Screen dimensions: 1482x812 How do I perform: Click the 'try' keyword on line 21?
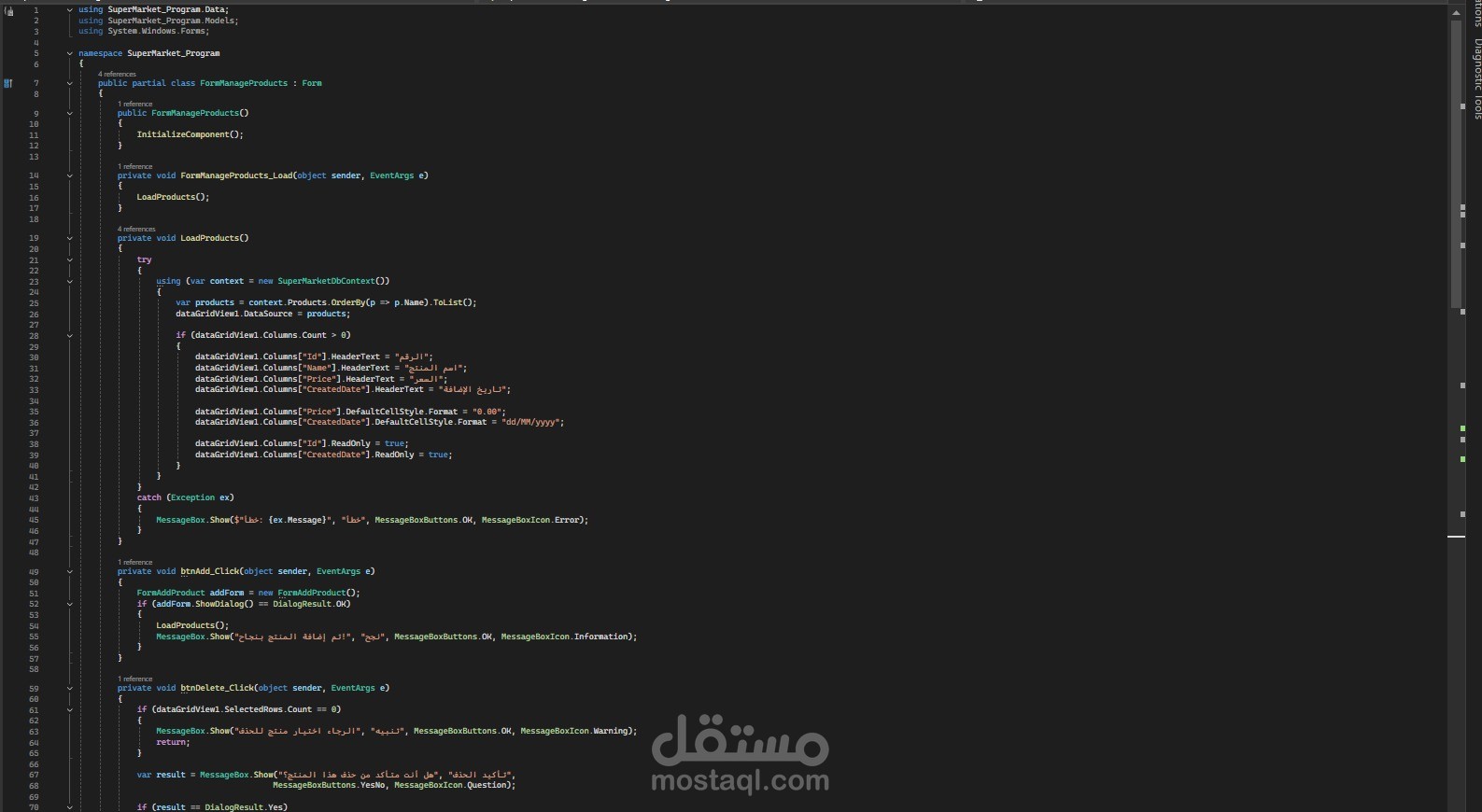(x=144, y=259)
